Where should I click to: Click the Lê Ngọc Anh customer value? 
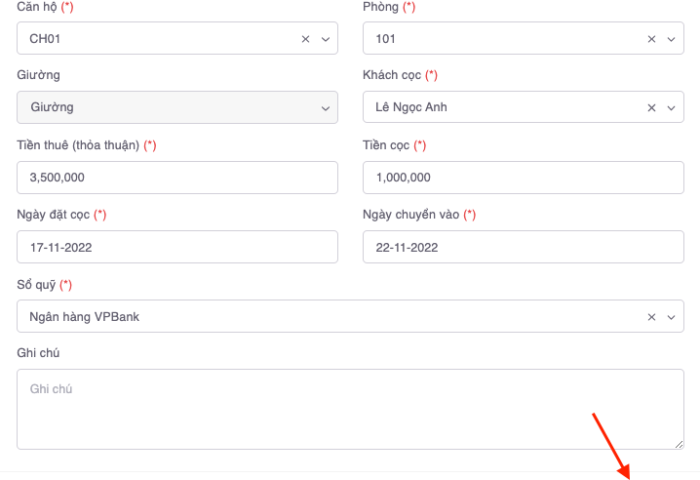[411, 108]
